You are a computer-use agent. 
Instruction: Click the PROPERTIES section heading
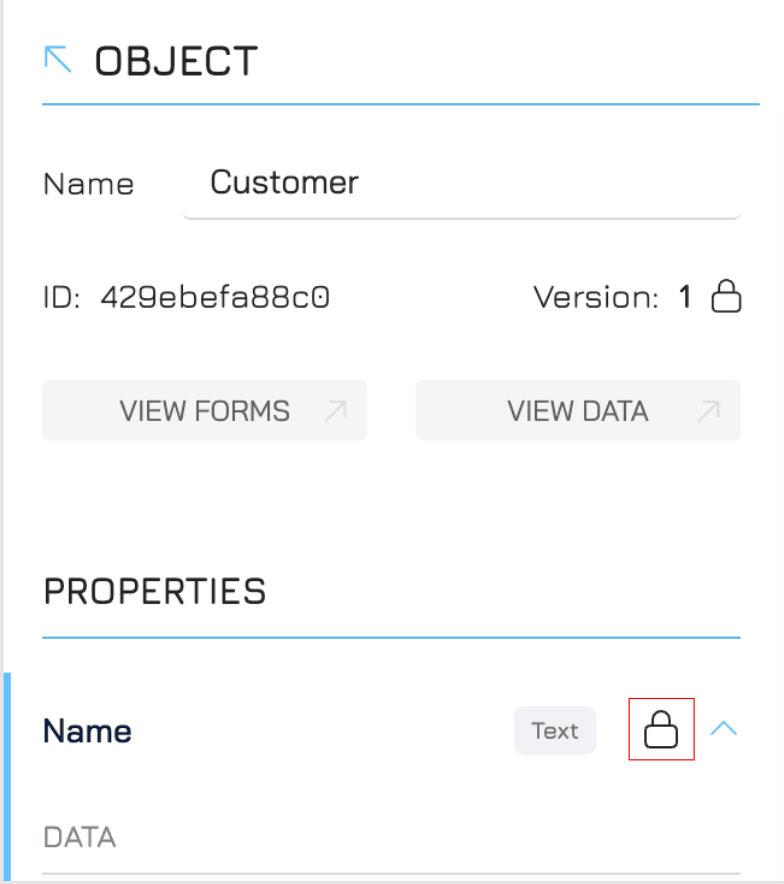coord(154,592)
